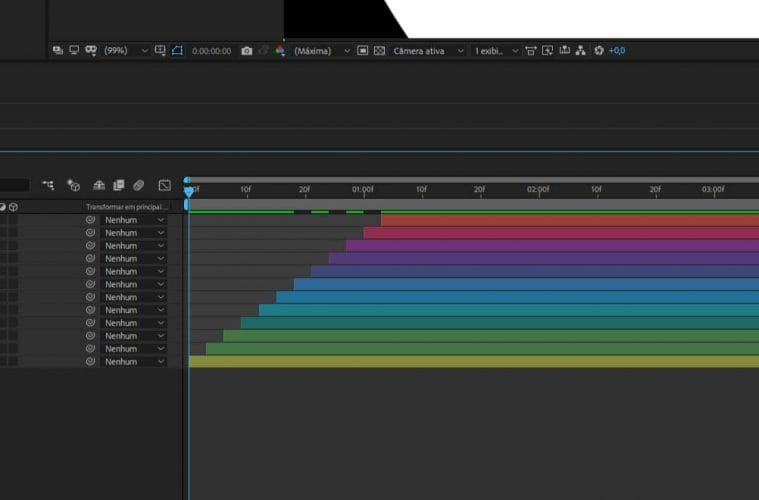Take a snapshot with camera icon
Screen dimensions: 759x500
(247, 50)
